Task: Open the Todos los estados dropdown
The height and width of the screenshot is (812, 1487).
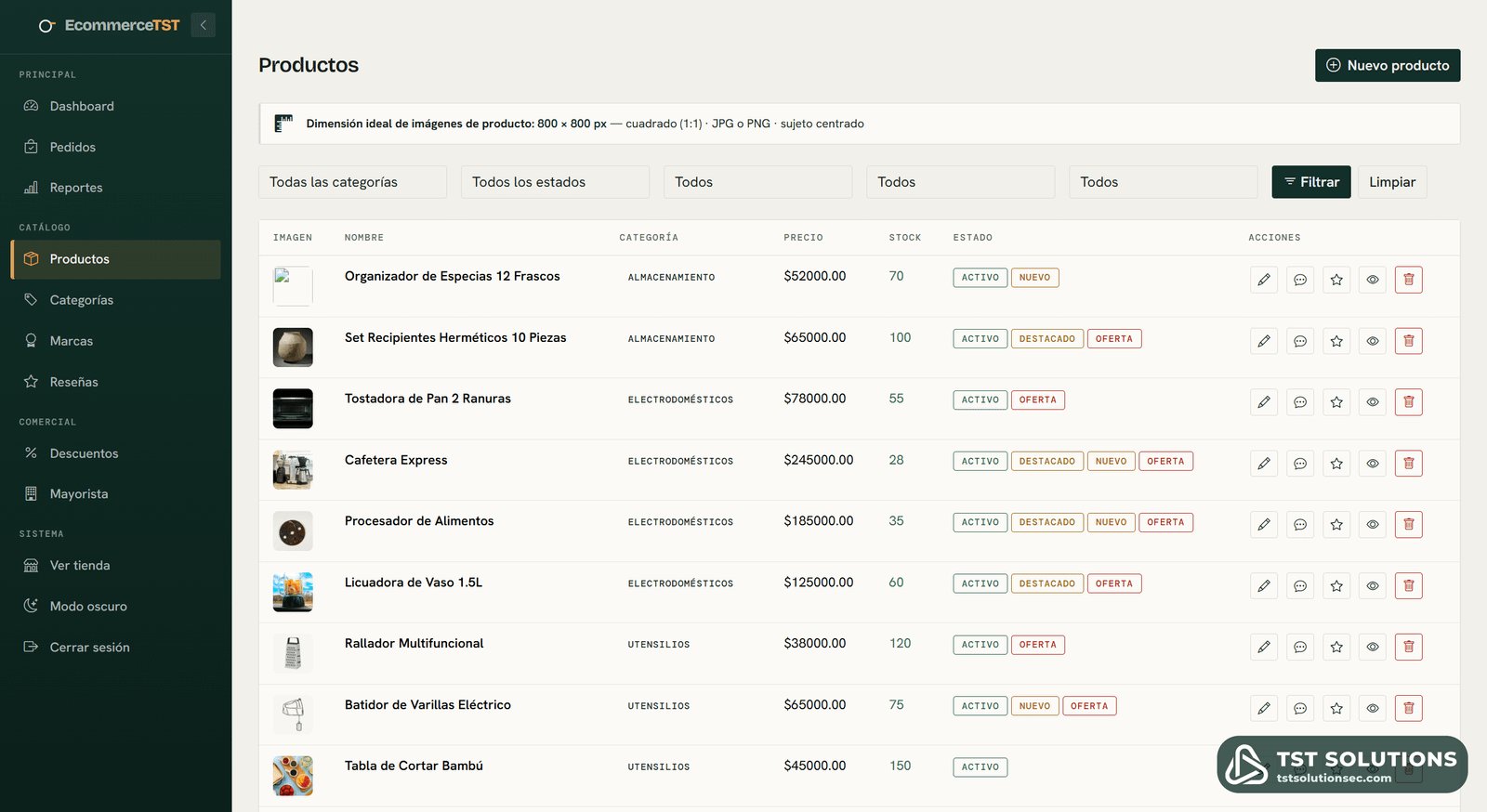Action: (x=555, y=182)
